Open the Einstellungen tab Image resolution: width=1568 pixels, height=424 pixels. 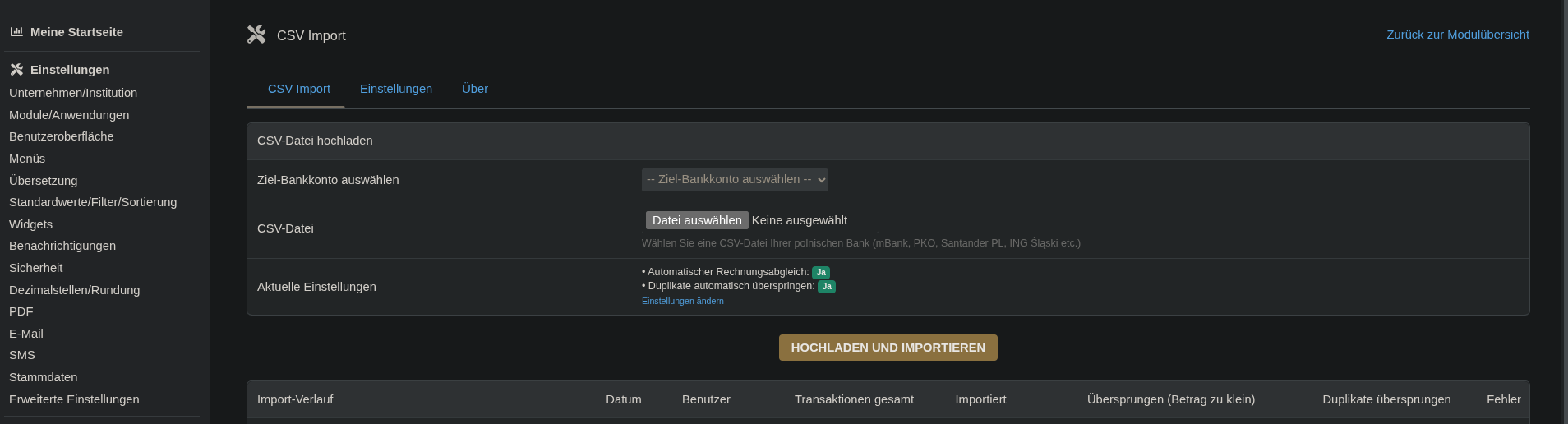pyautogui.click(x=395, y=89)
